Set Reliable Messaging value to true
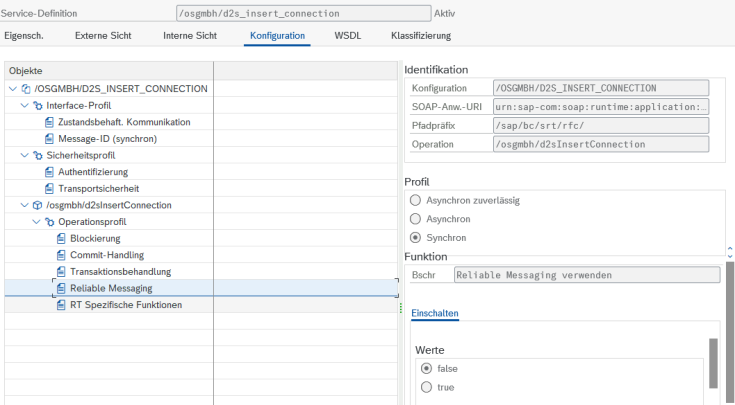 [x=427, y=387]
